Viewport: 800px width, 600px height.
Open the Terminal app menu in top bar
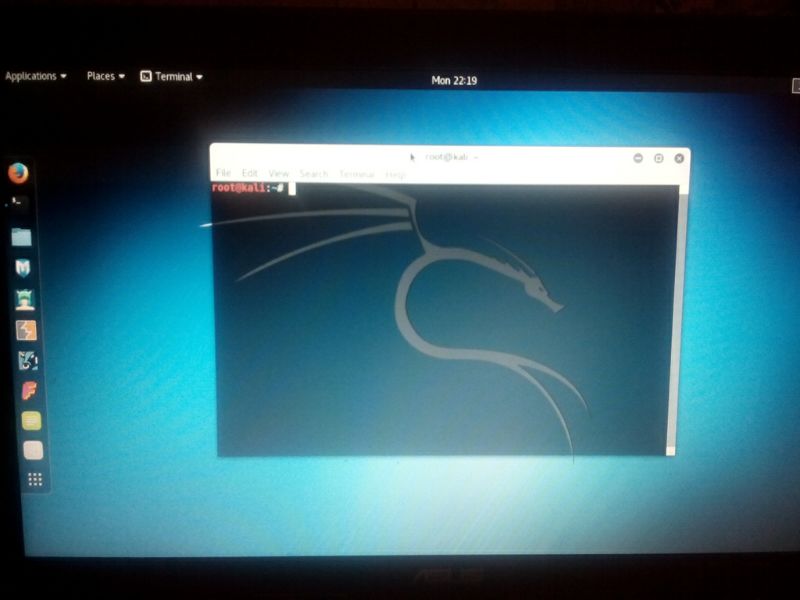tap(172, 76)
